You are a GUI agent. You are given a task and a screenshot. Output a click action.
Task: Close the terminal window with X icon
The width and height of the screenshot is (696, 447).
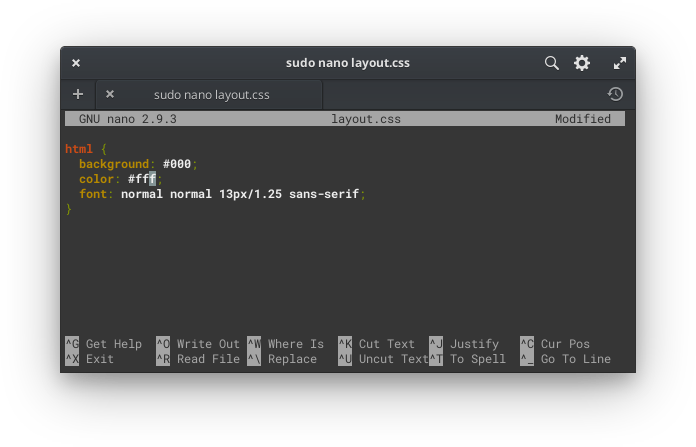click(x=76, y=63)
